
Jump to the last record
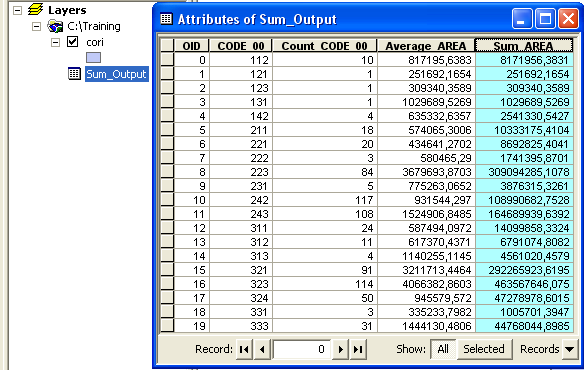pos(358,350)
